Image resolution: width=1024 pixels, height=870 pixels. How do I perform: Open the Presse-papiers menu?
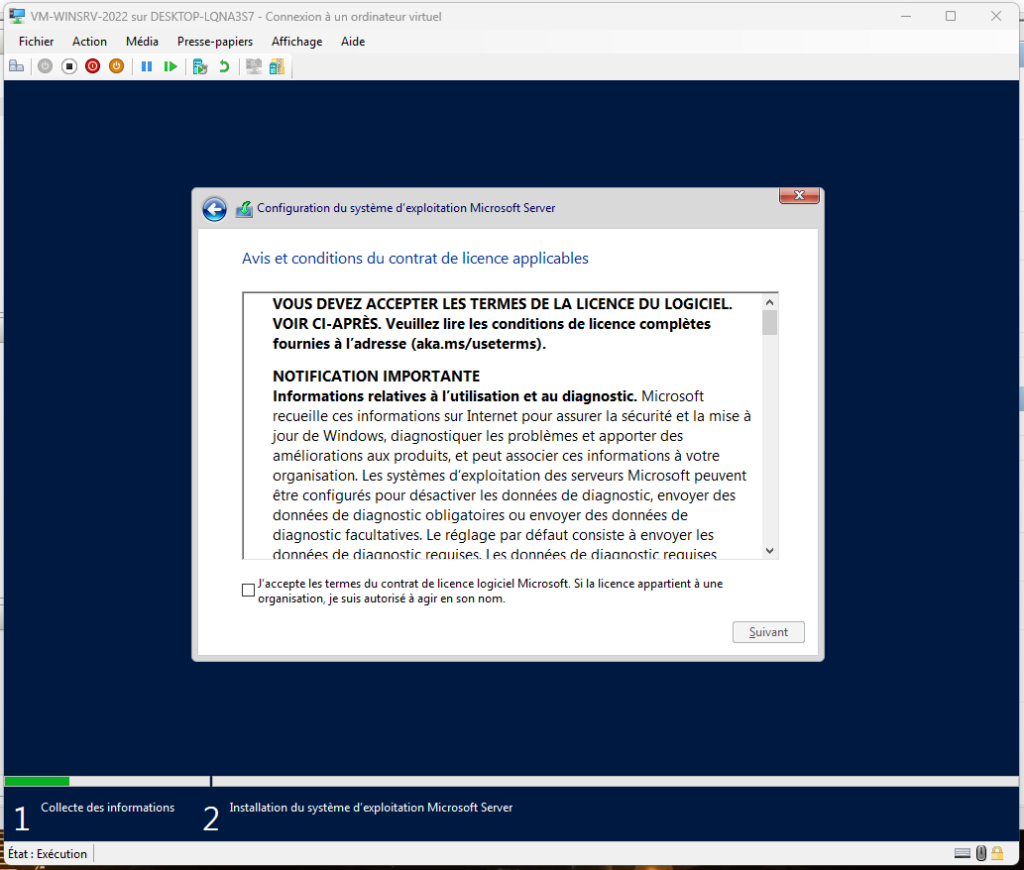(215, 41)
